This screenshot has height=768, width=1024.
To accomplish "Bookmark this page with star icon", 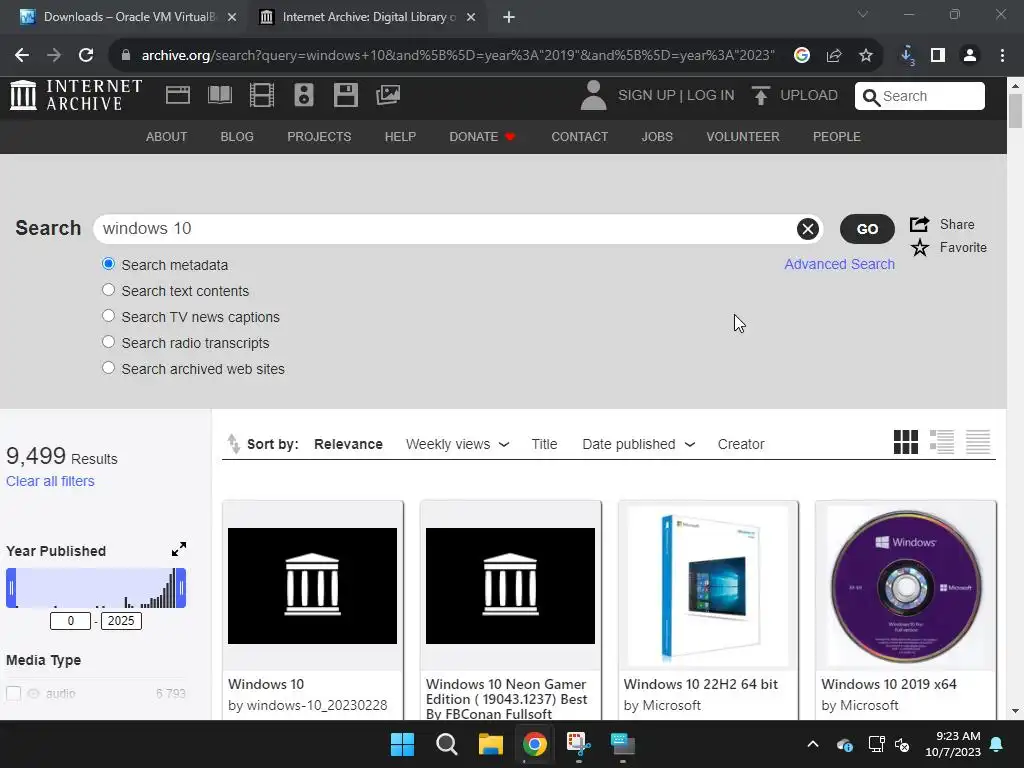I will 865,56.
